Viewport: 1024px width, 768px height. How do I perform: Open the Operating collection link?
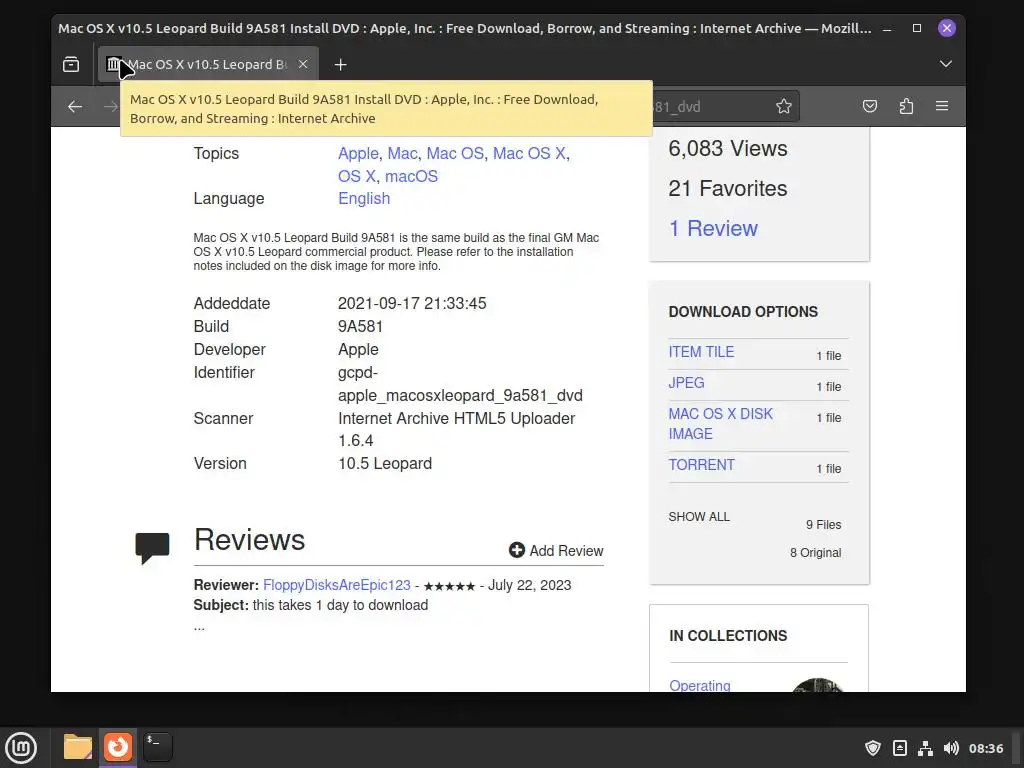(699, 685)
